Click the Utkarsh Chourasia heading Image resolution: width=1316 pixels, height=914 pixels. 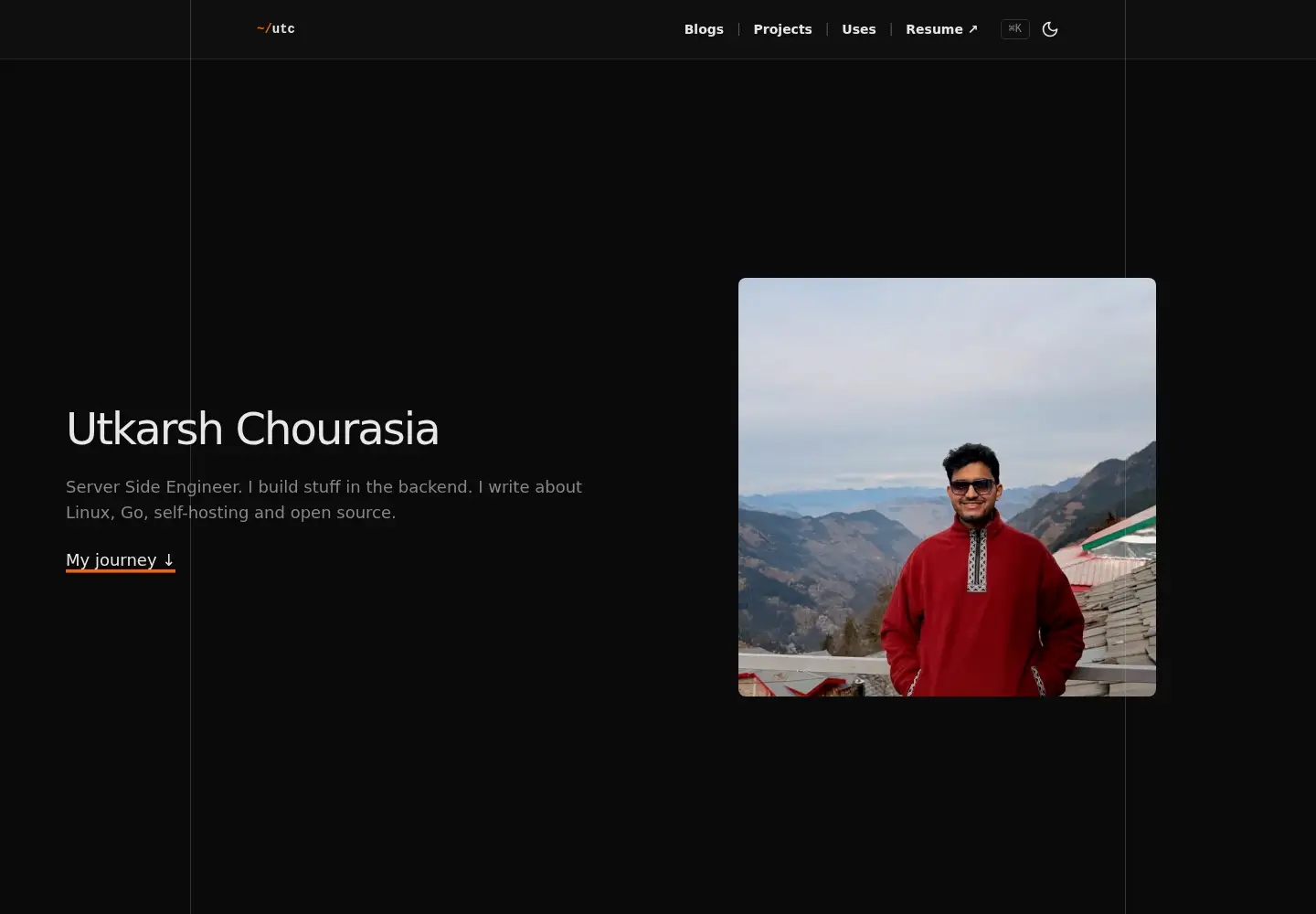pyautogui.click(x=252, y=429)
